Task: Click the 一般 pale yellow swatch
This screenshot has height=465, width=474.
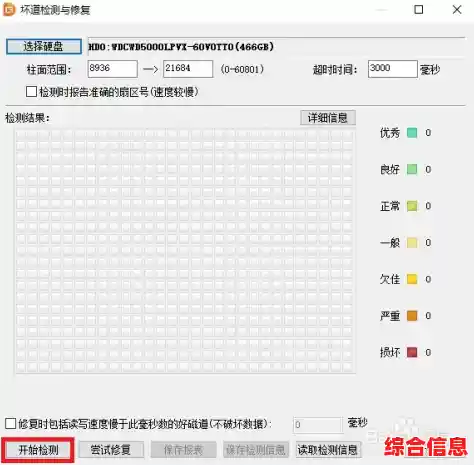Action: [x=412, y=243]
